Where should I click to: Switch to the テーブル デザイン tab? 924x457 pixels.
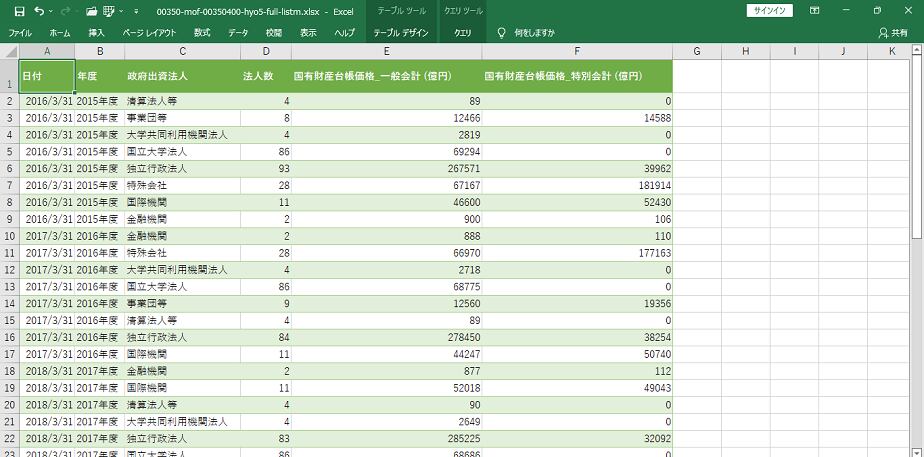(400, 32)
